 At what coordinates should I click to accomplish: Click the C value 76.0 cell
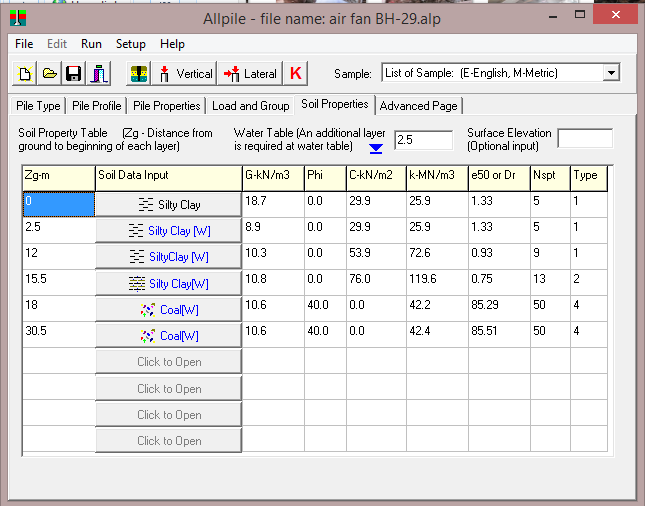pos(376,283)
